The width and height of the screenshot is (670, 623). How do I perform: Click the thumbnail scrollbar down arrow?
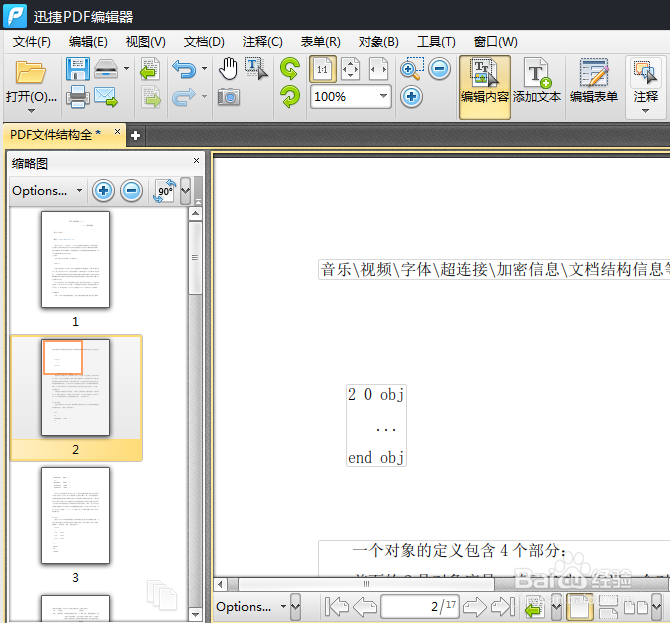[x=195, y=614]
